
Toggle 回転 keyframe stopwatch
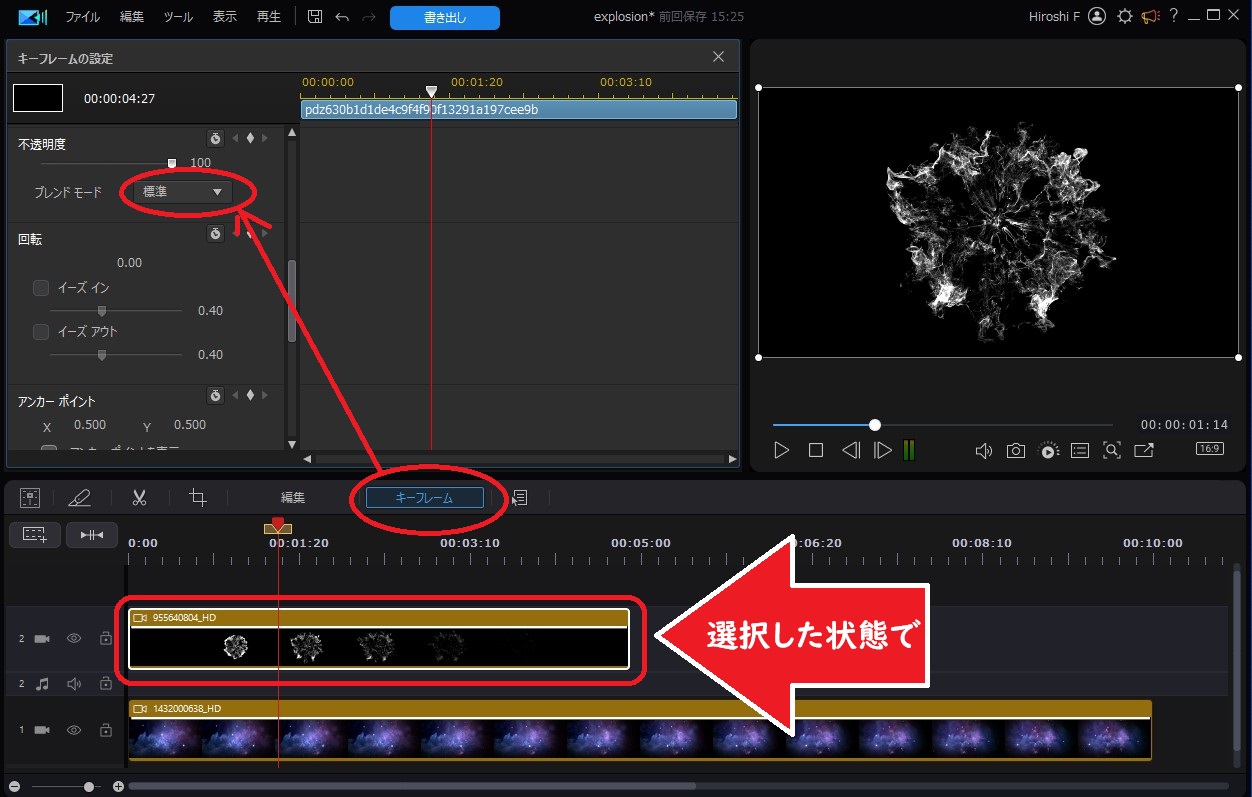tap(215, 234)
